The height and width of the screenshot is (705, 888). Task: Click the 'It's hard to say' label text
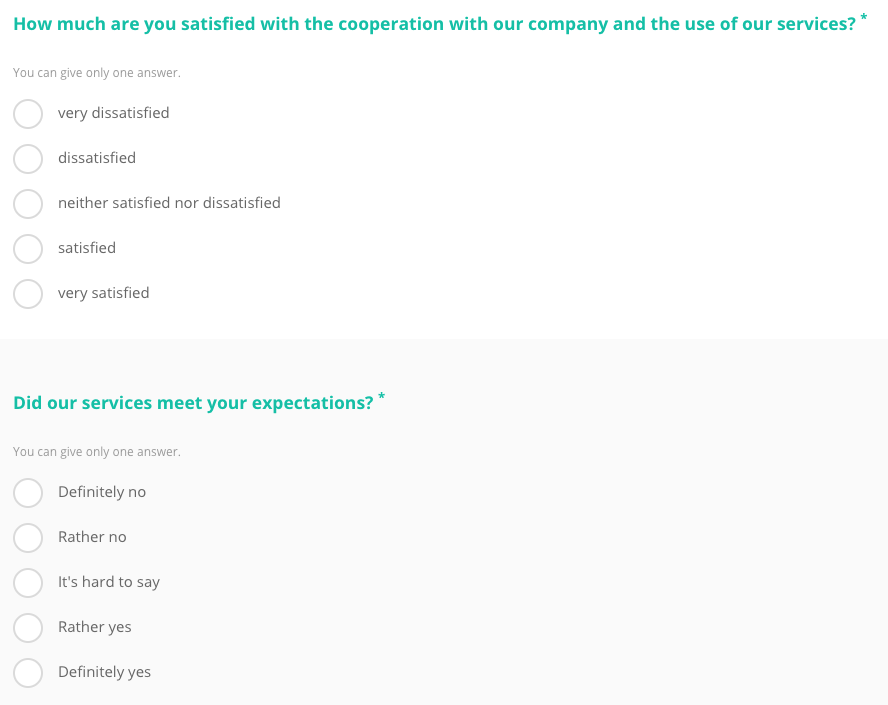point(109,582)
